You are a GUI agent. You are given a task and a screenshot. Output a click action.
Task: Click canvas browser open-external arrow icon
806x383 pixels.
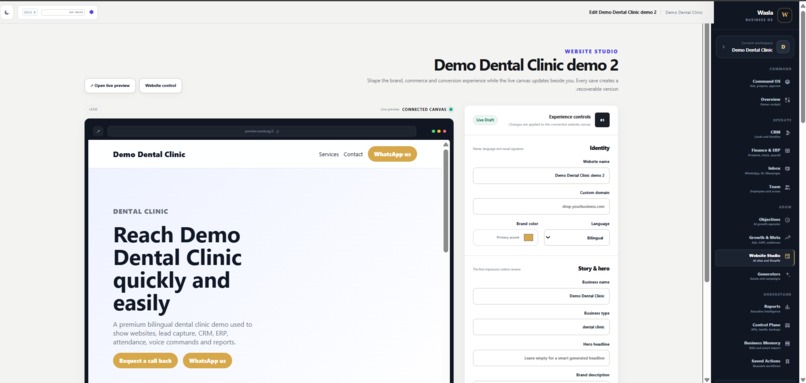pos(98,131)
